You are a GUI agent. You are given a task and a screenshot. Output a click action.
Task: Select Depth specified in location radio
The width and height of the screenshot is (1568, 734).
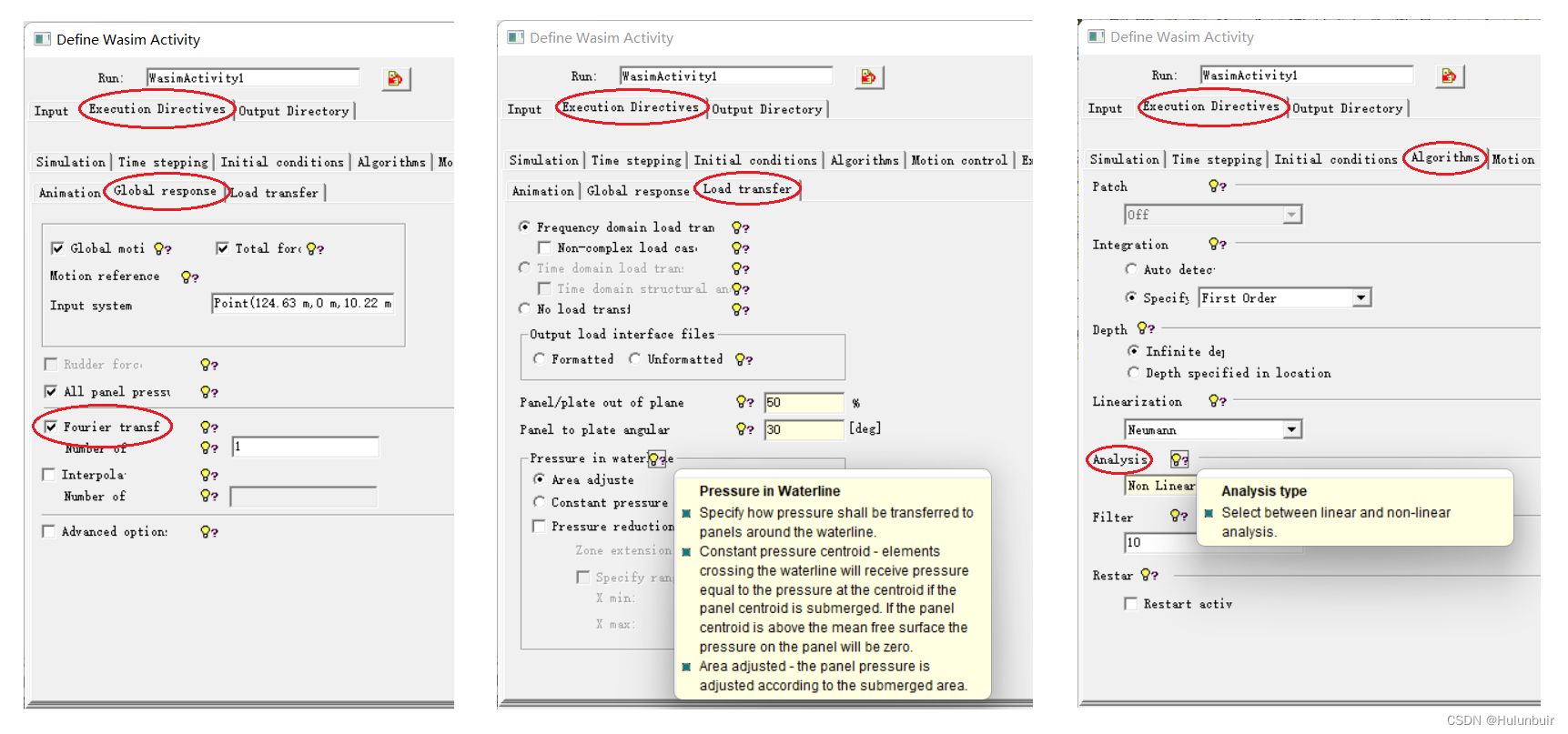(1133, 373)
